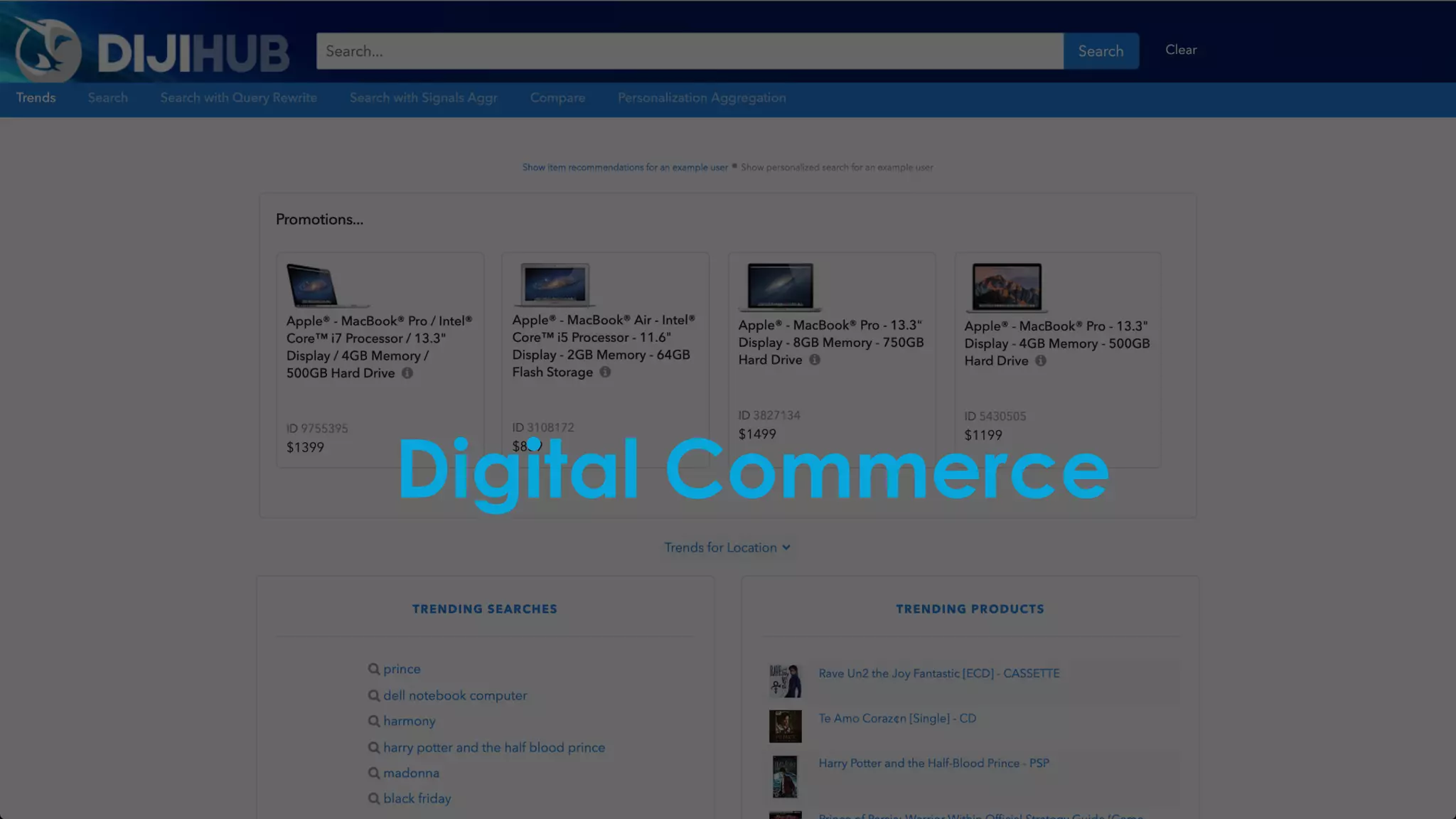Show personalized search for an example user
1456x819 pixels.
(x=837, y=168)
